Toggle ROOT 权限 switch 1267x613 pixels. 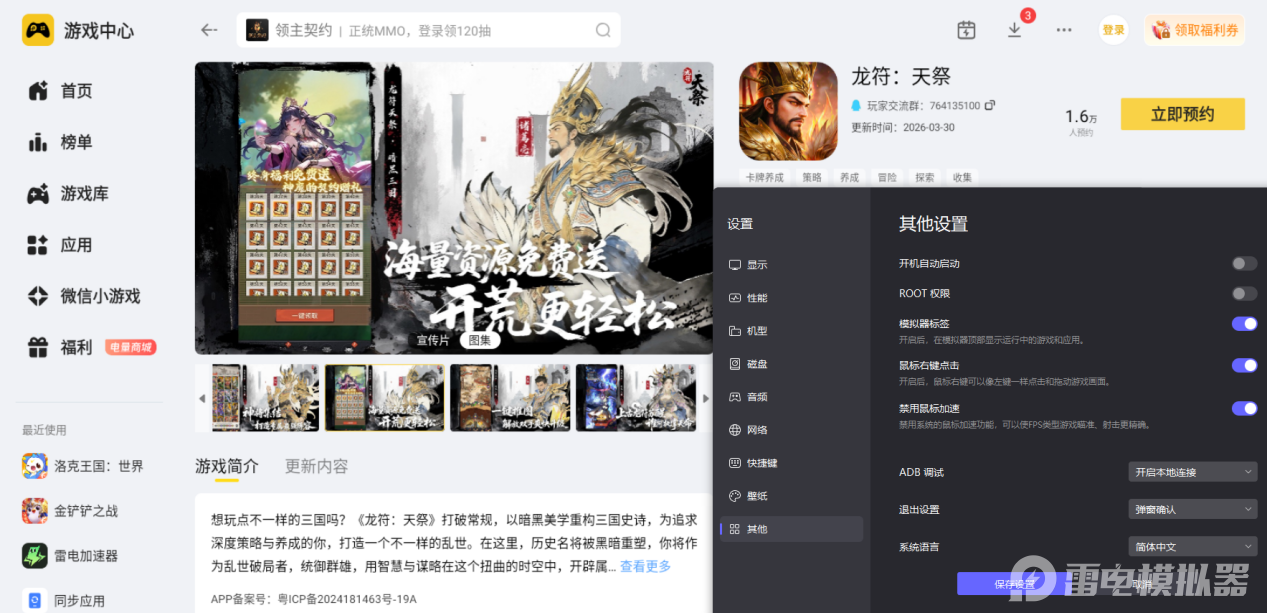coord(1244,293)
